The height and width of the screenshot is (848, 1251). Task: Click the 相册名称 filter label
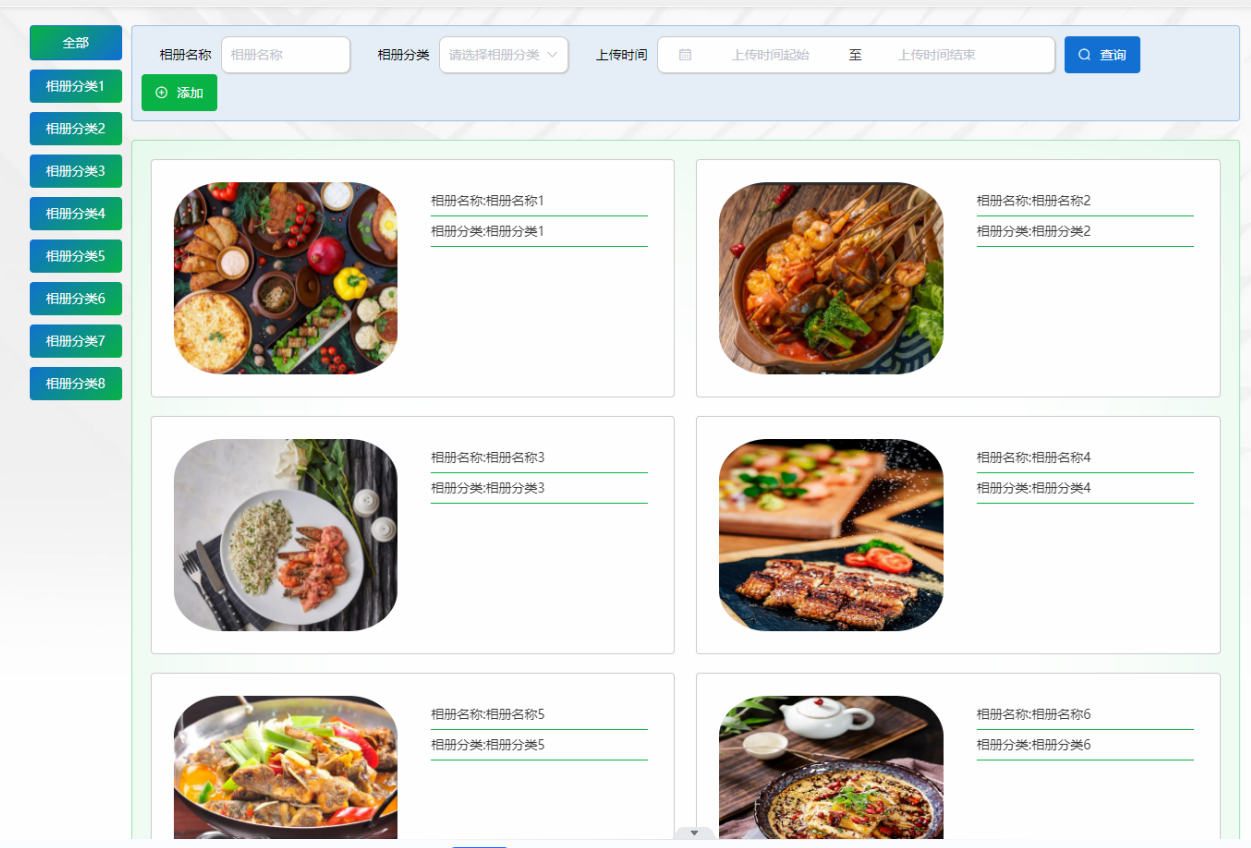point(185,55)
